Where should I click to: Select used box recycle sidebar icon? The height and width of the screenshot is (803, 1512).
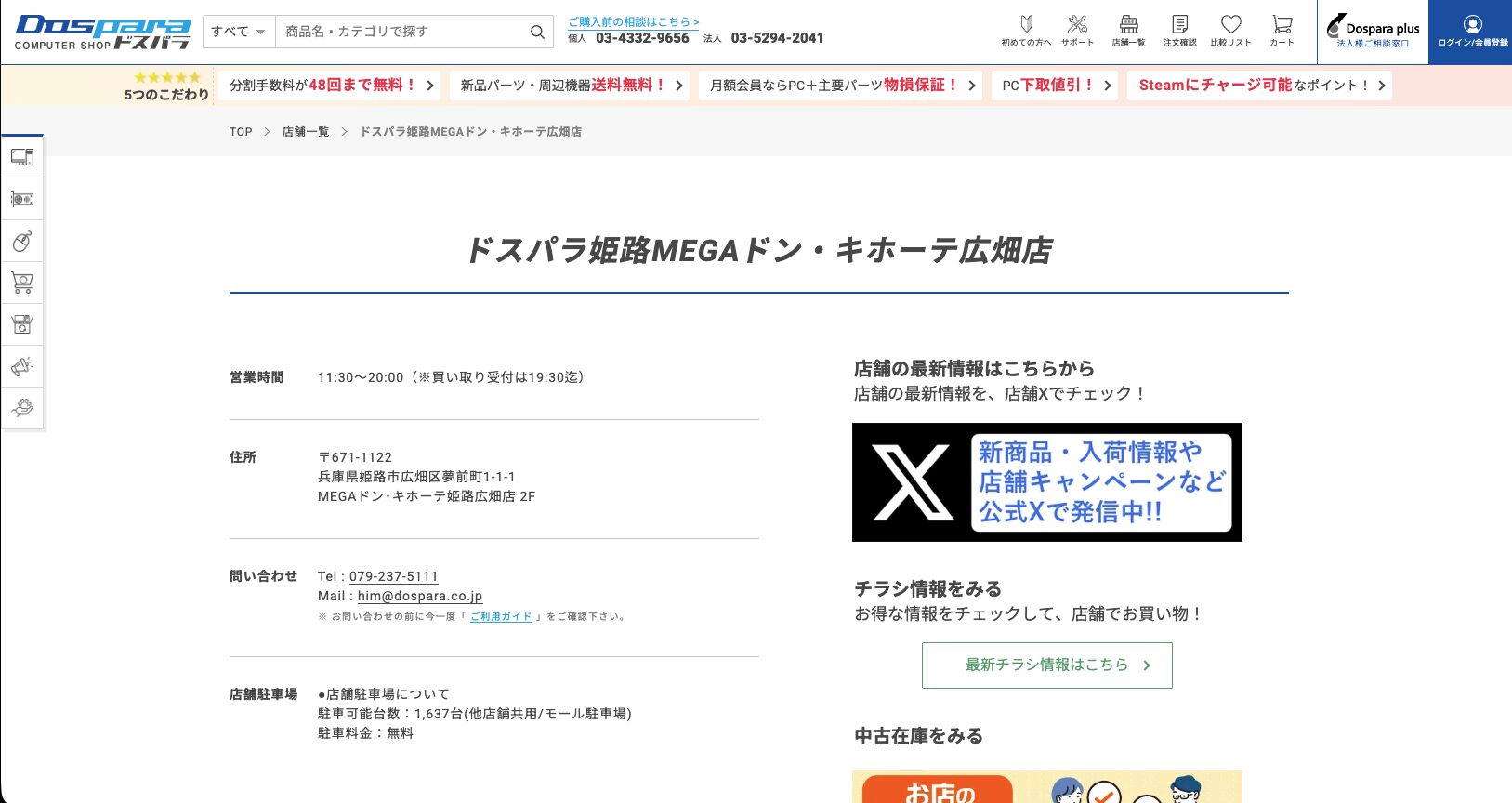tap(22, 324)
